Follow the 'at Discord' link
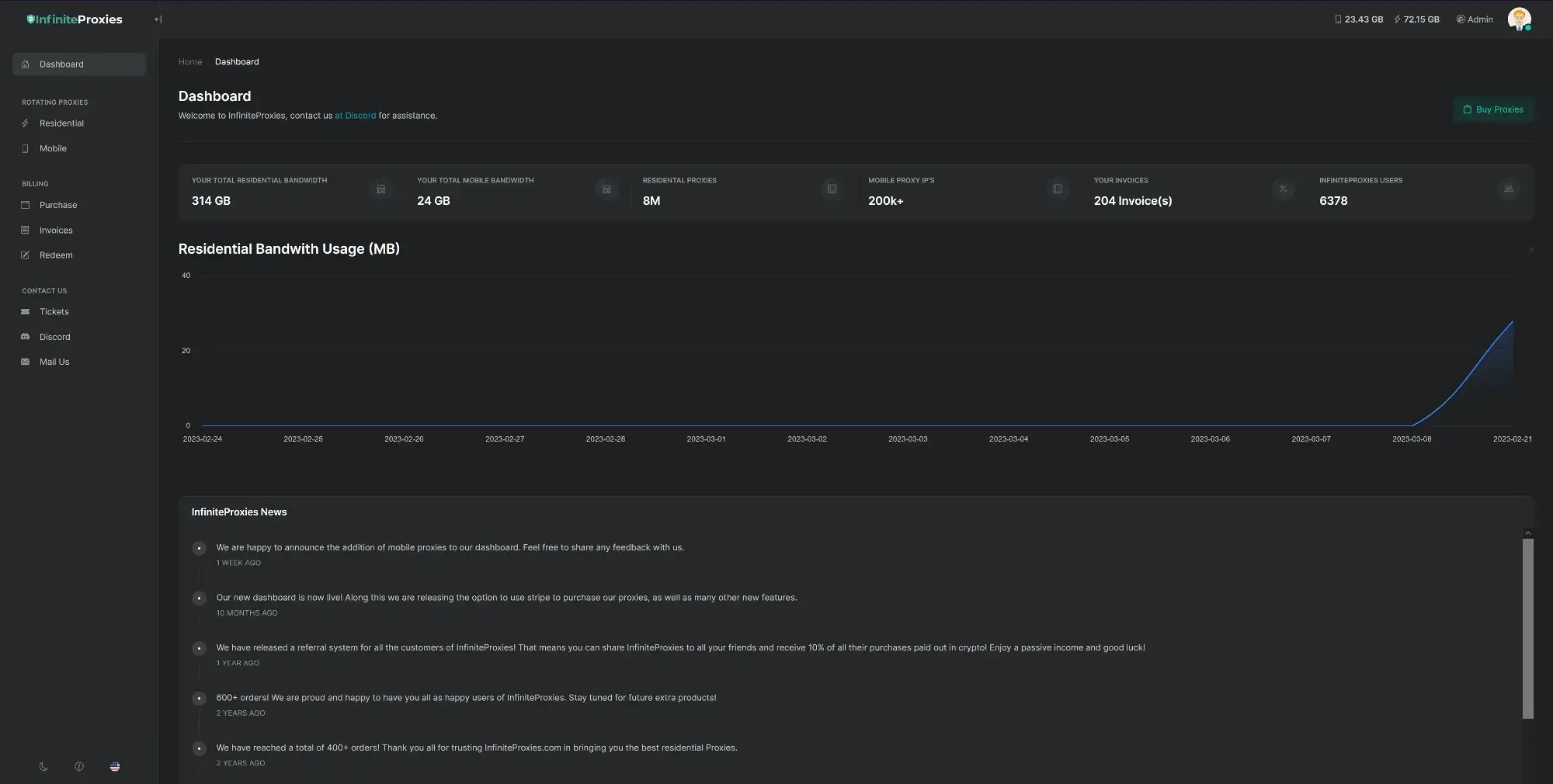 click(355, 116)
